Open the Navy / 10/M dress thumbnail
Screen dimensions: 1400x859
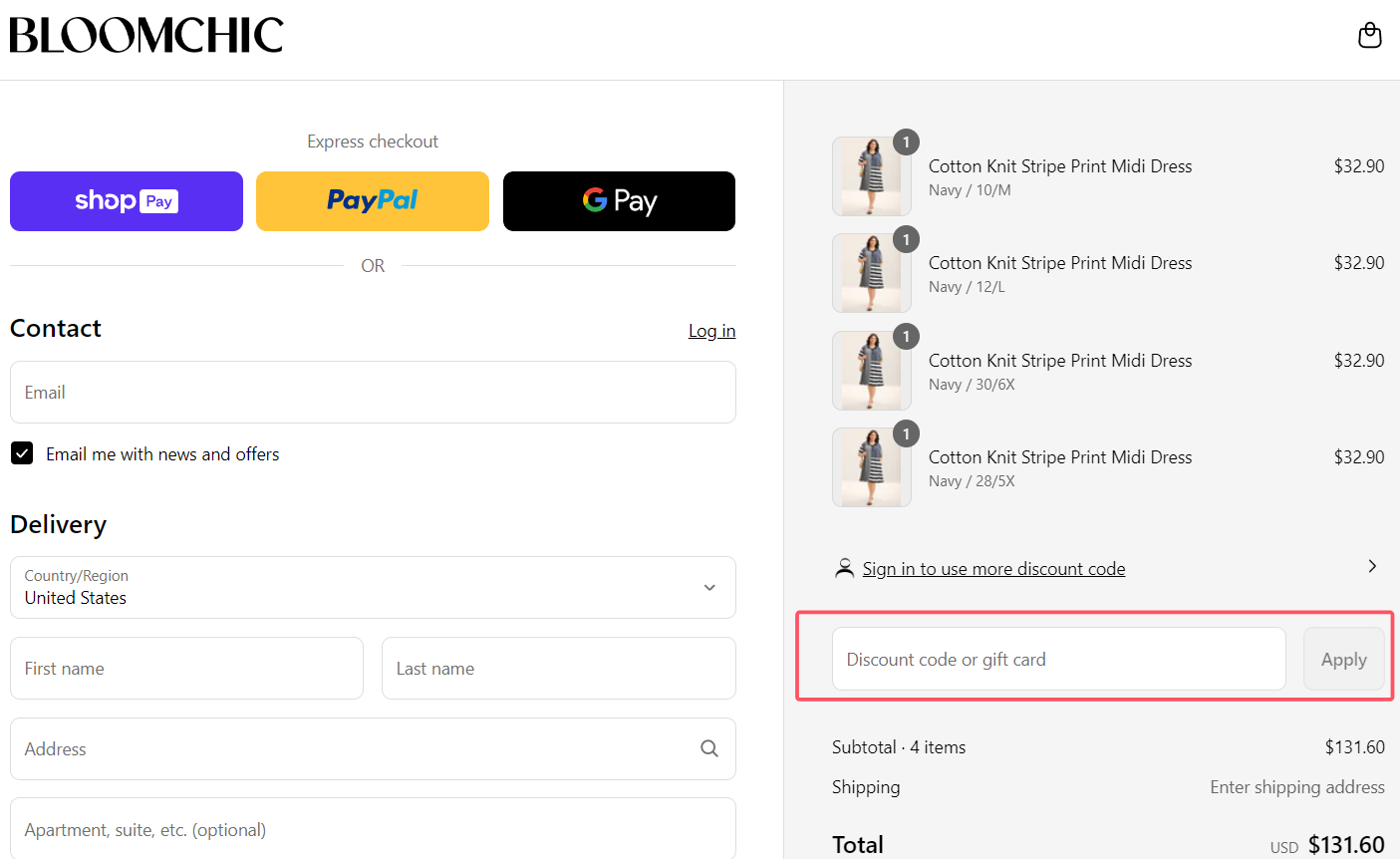tap(872, 176)
